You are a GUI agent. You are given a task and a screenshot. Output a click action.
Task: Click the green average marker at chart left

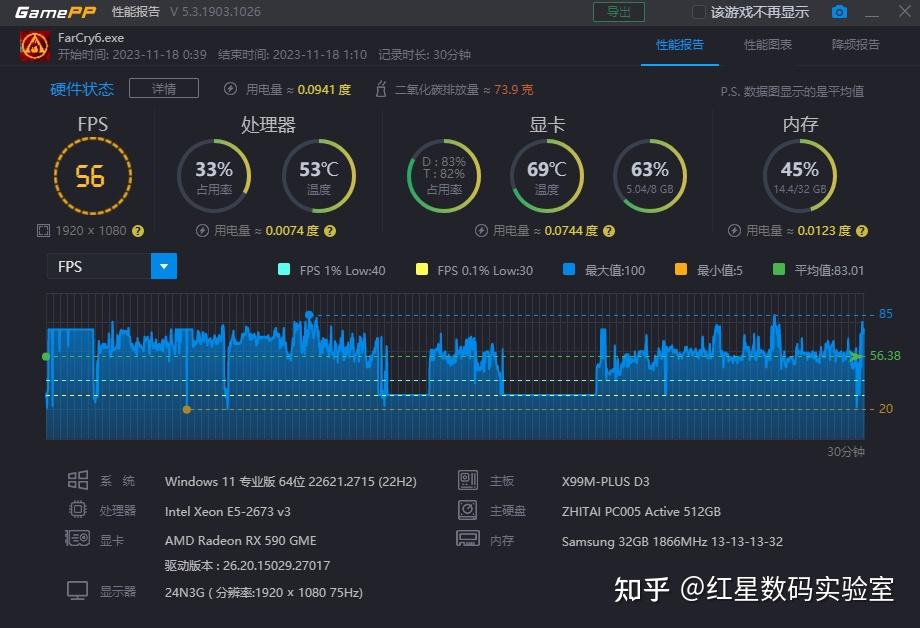pyautogui.click(x=46, y=356)
